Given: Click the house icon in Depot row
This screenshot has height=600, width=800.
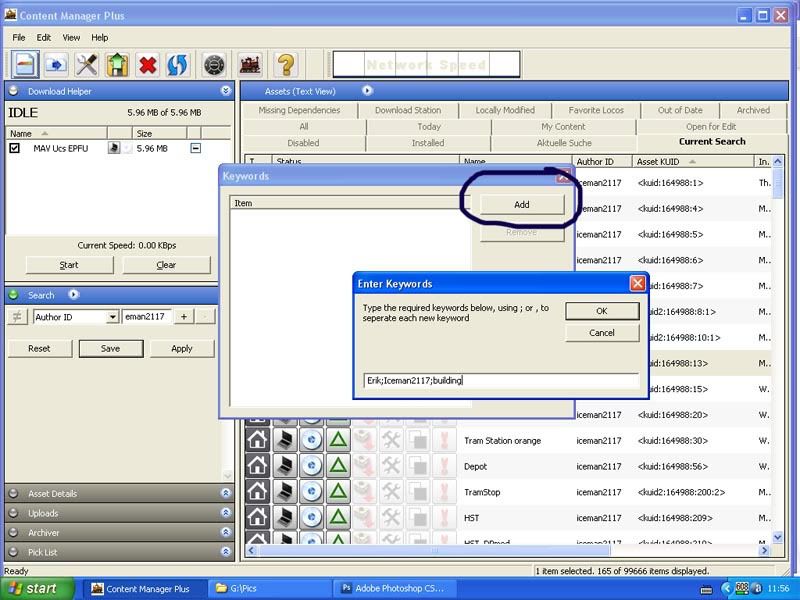Looking at the screenshot, I should (258, 465).
